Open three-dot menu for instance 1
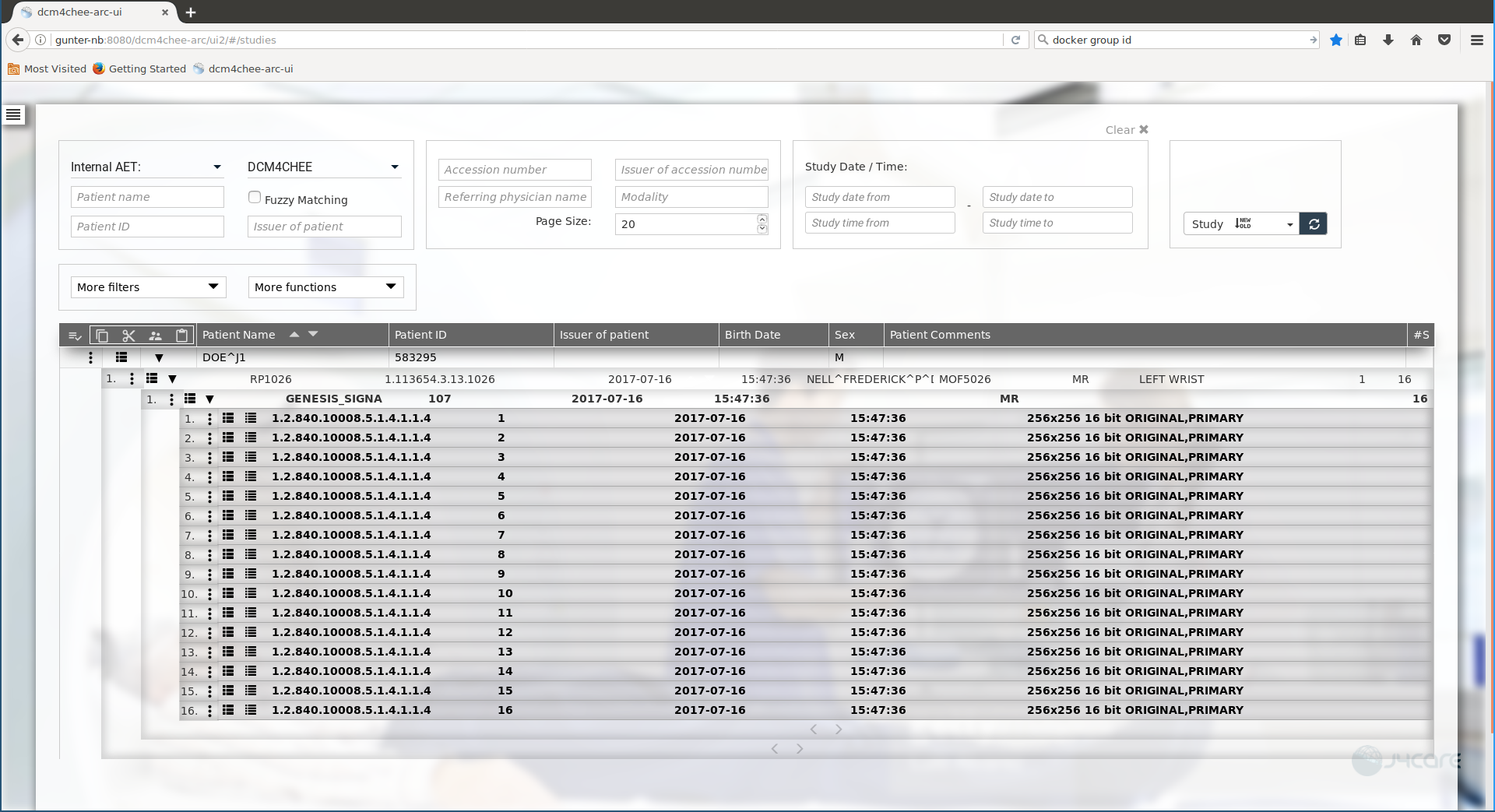 [209, 419]
